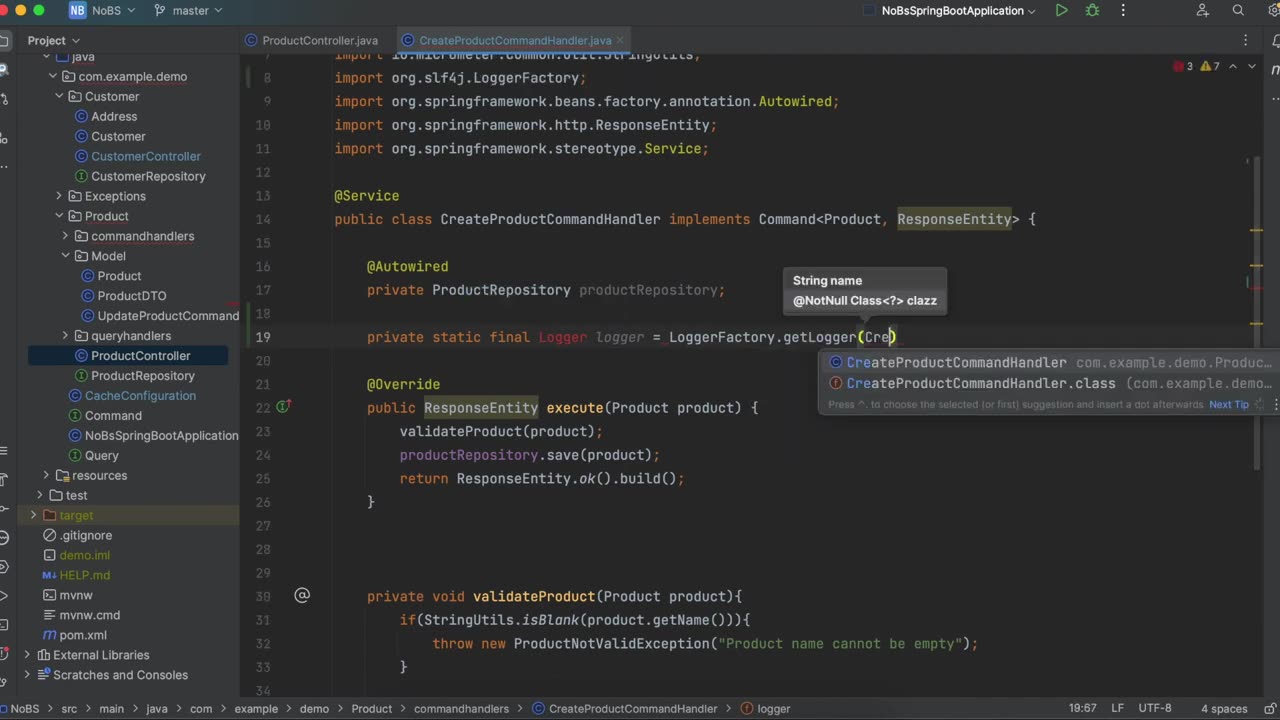Open the Maven tool window icon
The width and height of the screenshot is (1280, 720).
(1275, 70)
